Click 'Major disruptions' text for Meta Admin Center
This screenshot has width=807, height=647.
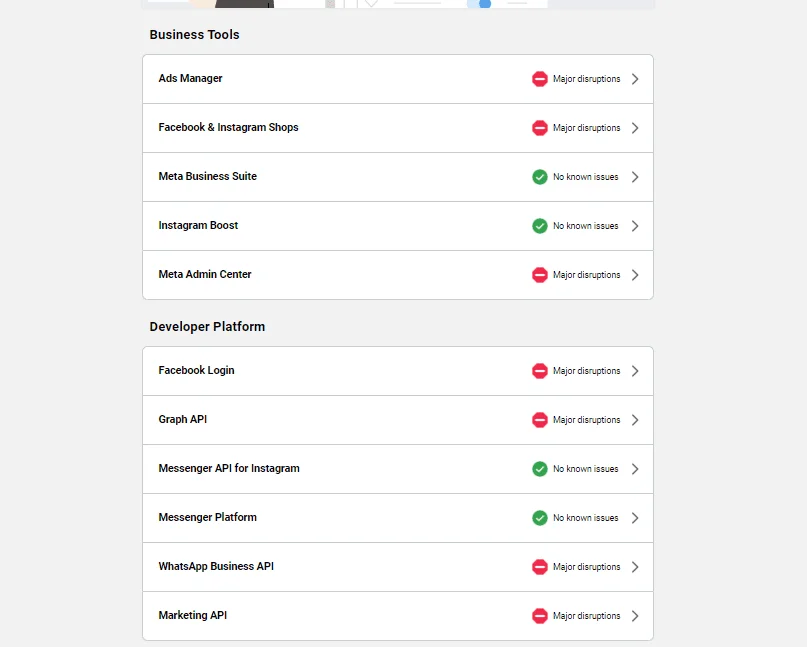586,275
